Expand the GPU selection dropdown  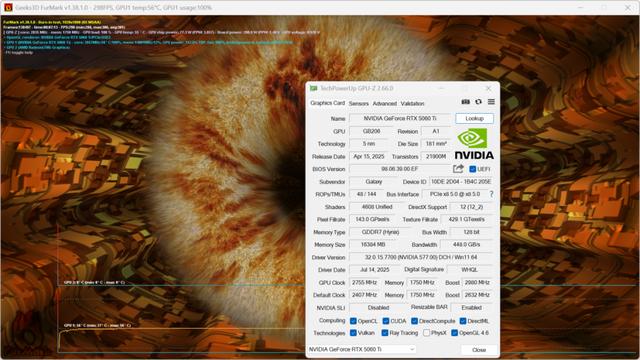[362, 349]
